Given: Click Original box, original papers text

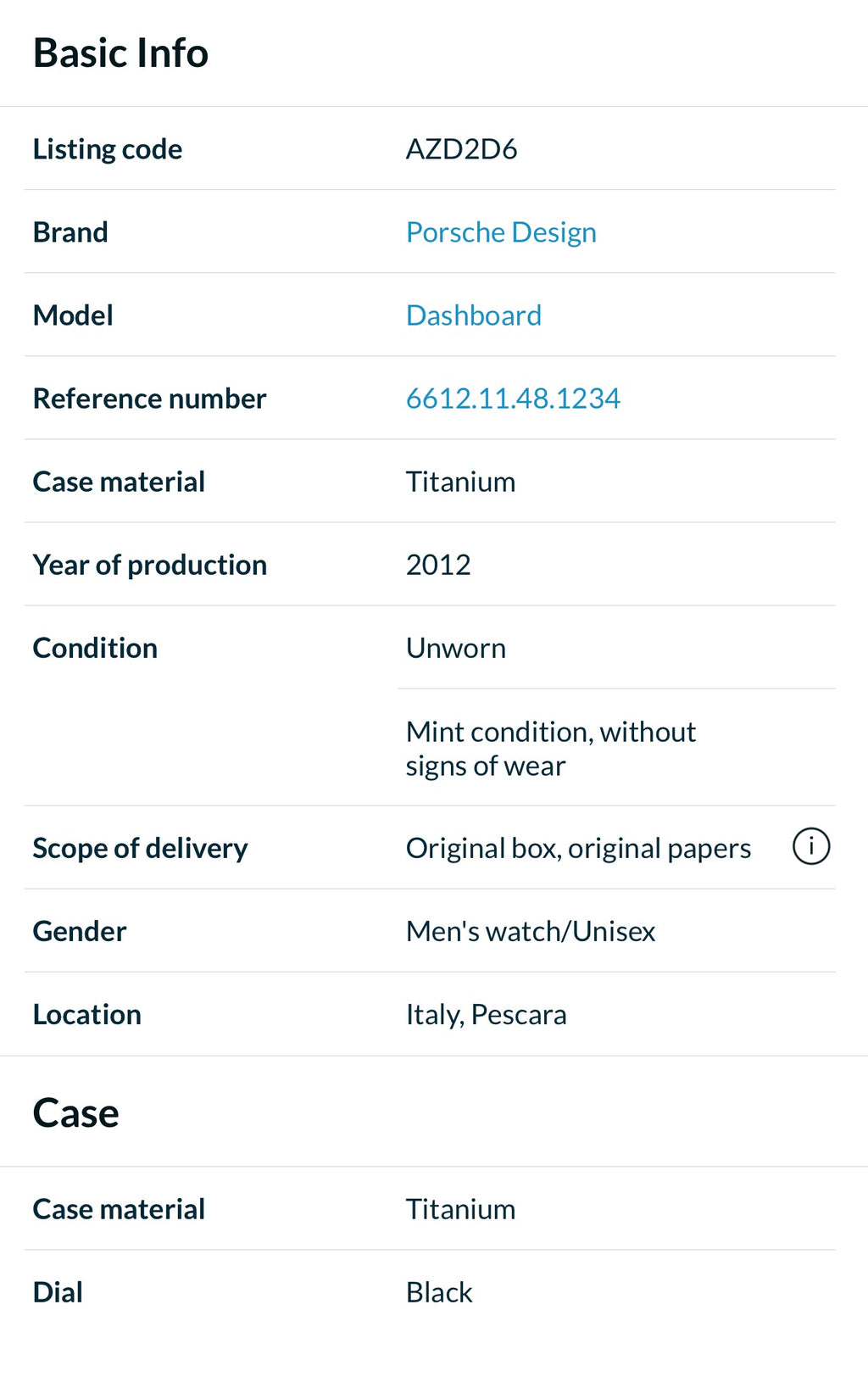Looking at the screenshot, I should point(578,848).
